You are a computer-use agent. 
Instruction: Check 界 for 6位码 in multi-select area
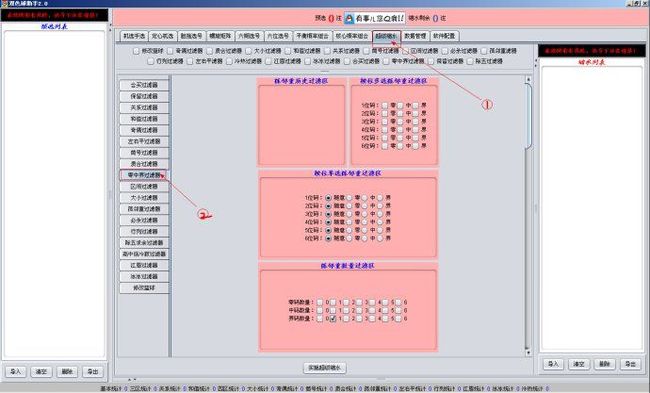pyautogui.click(x=415, y=146)
